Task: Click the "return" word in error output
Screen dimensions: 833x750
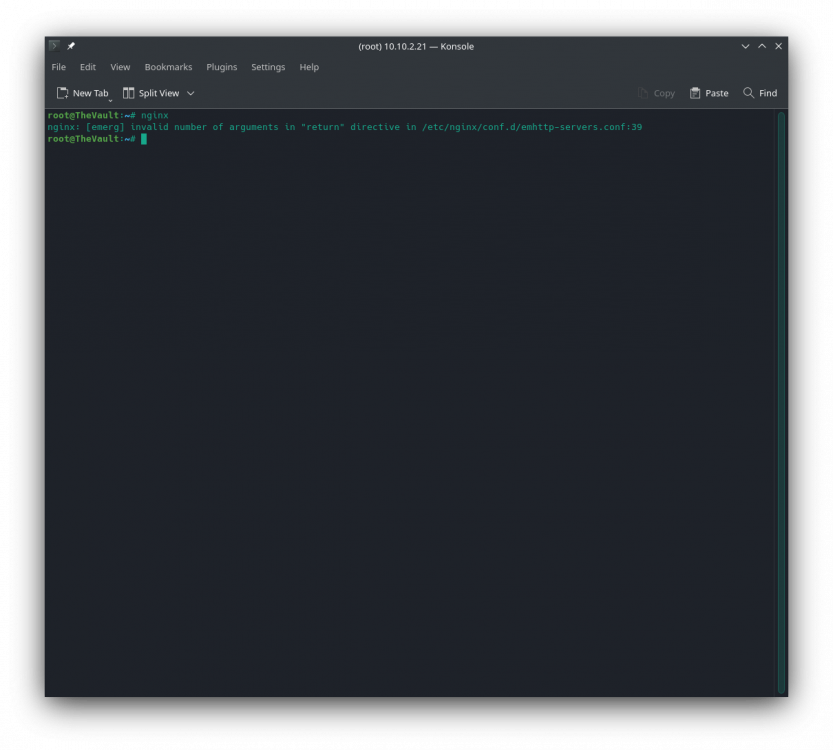Action: pos(322,127)
